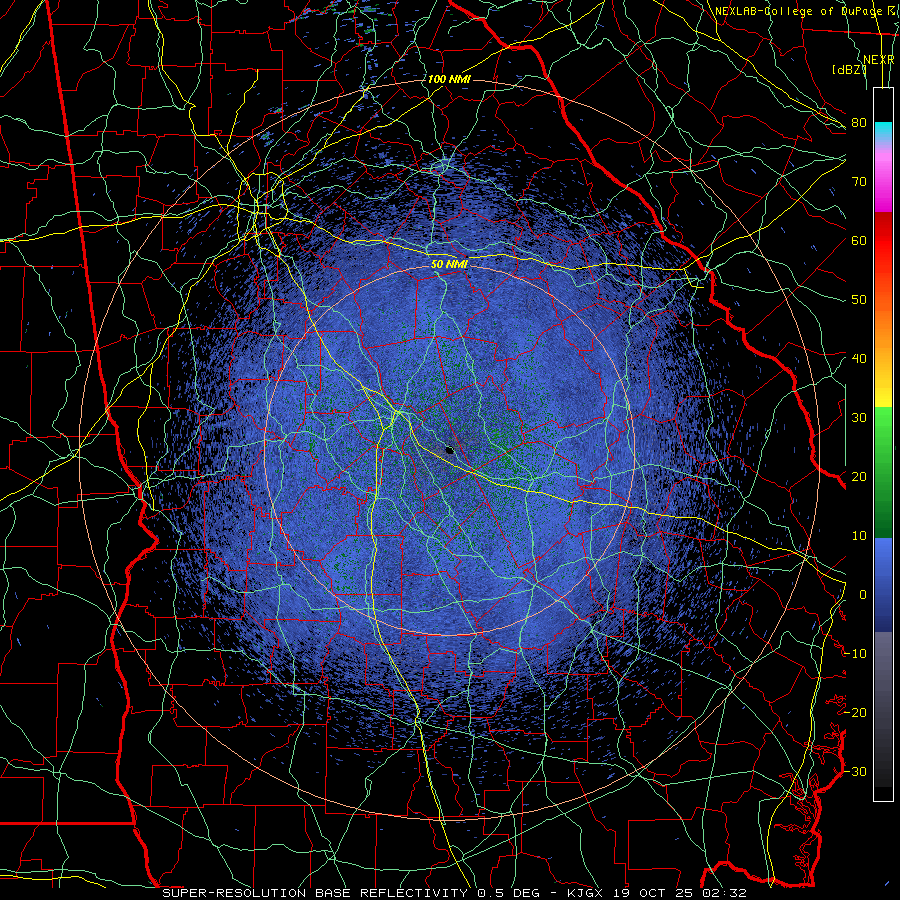Click the "100 NMI" range ring label
This screenshot has height=900, width=900.
[x=449, y=79]
